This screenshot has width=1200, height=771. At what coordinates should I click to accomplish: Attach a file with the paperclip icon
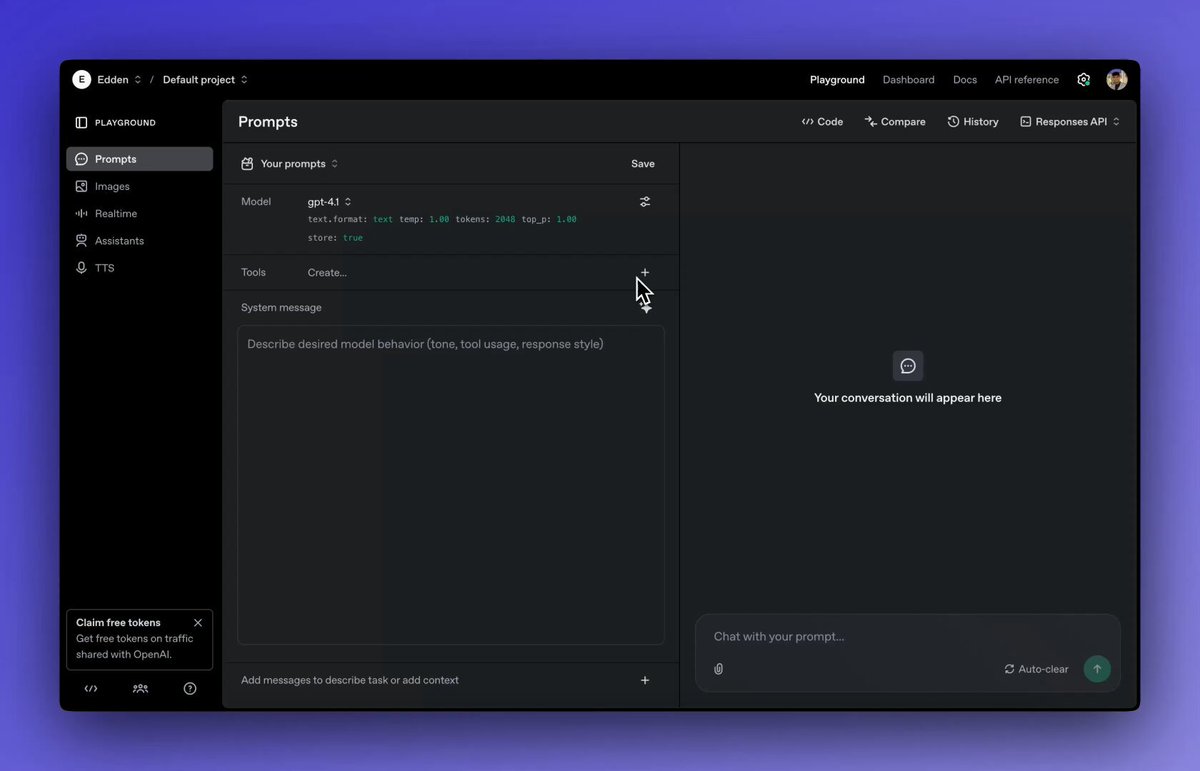718,669
